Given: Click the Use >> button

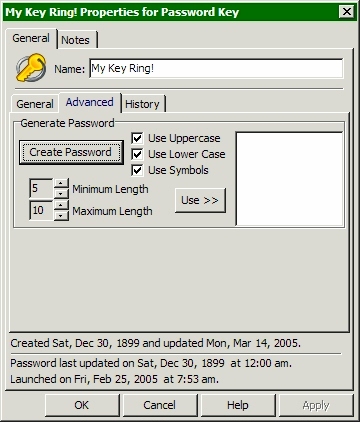Looking at the screenshot, I should pyautogui.click(x=200, y=200).
